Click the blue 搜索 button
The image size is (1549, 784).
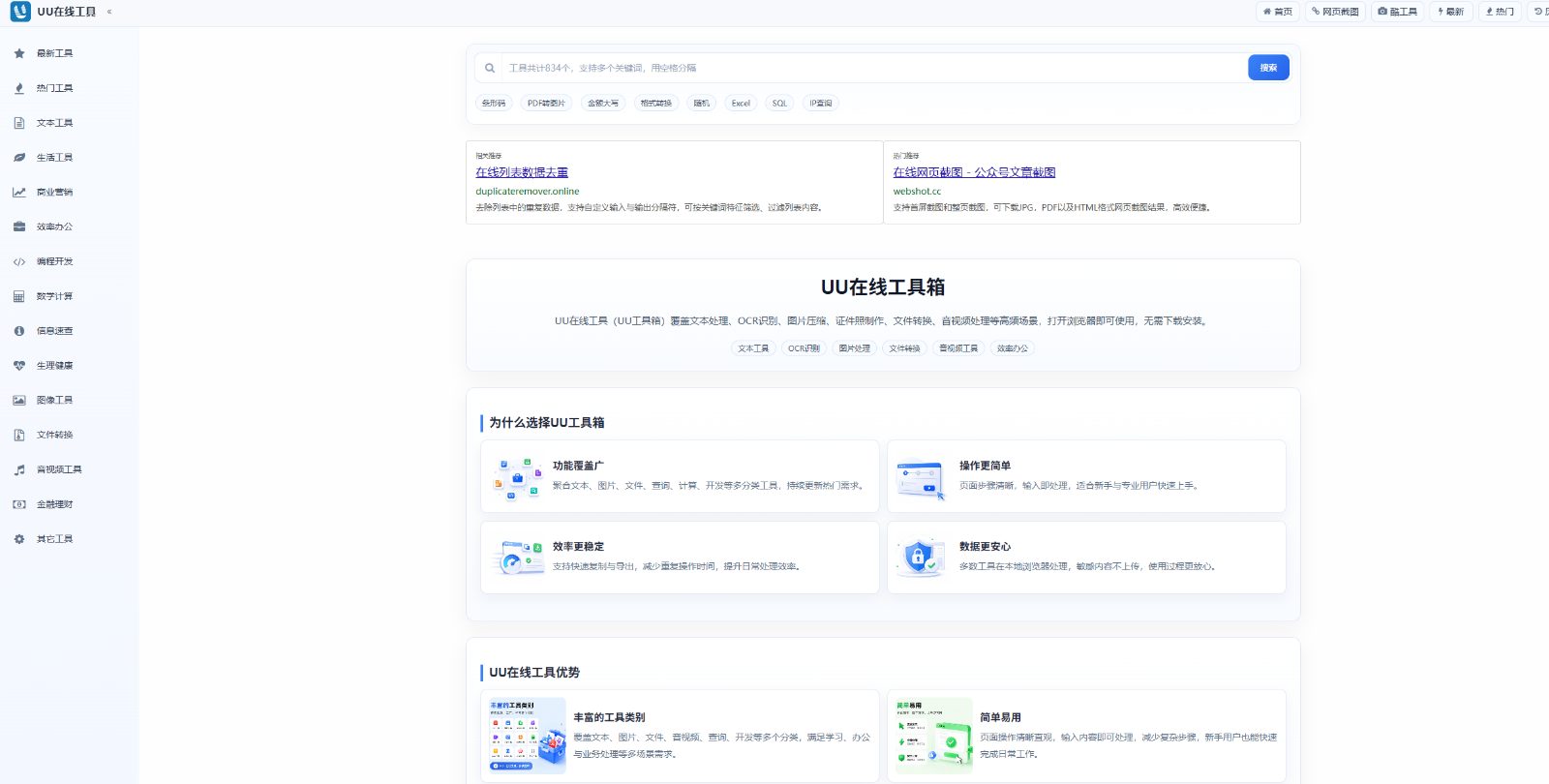[x=1268, y=68]
